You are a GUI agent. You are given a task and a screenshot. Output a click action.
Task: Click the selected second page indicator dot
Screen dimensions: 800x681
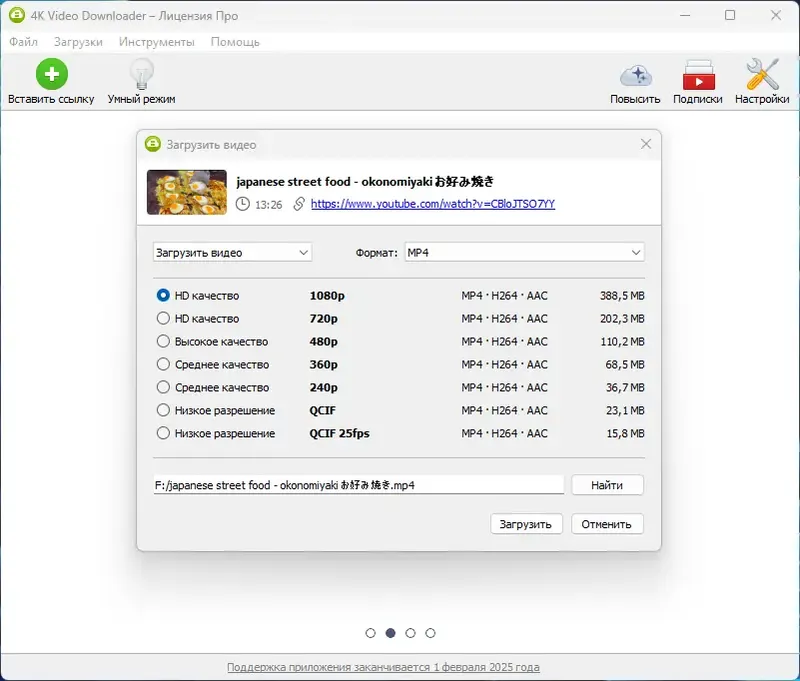click(390, 633)
